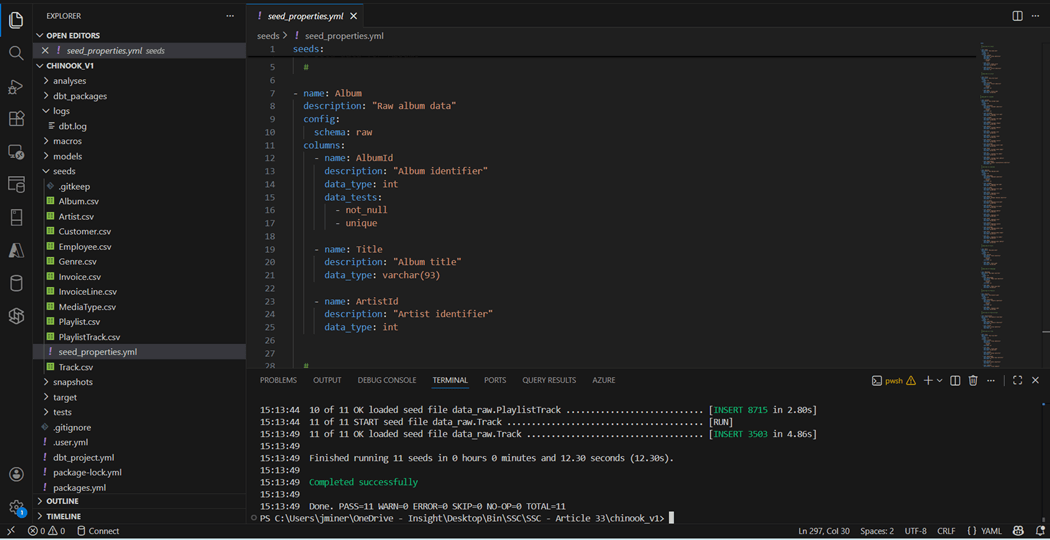Viewport: 1050px width, 540px height.
Task: Switch to the PROBLEMS tab
Action: point(278,380)
